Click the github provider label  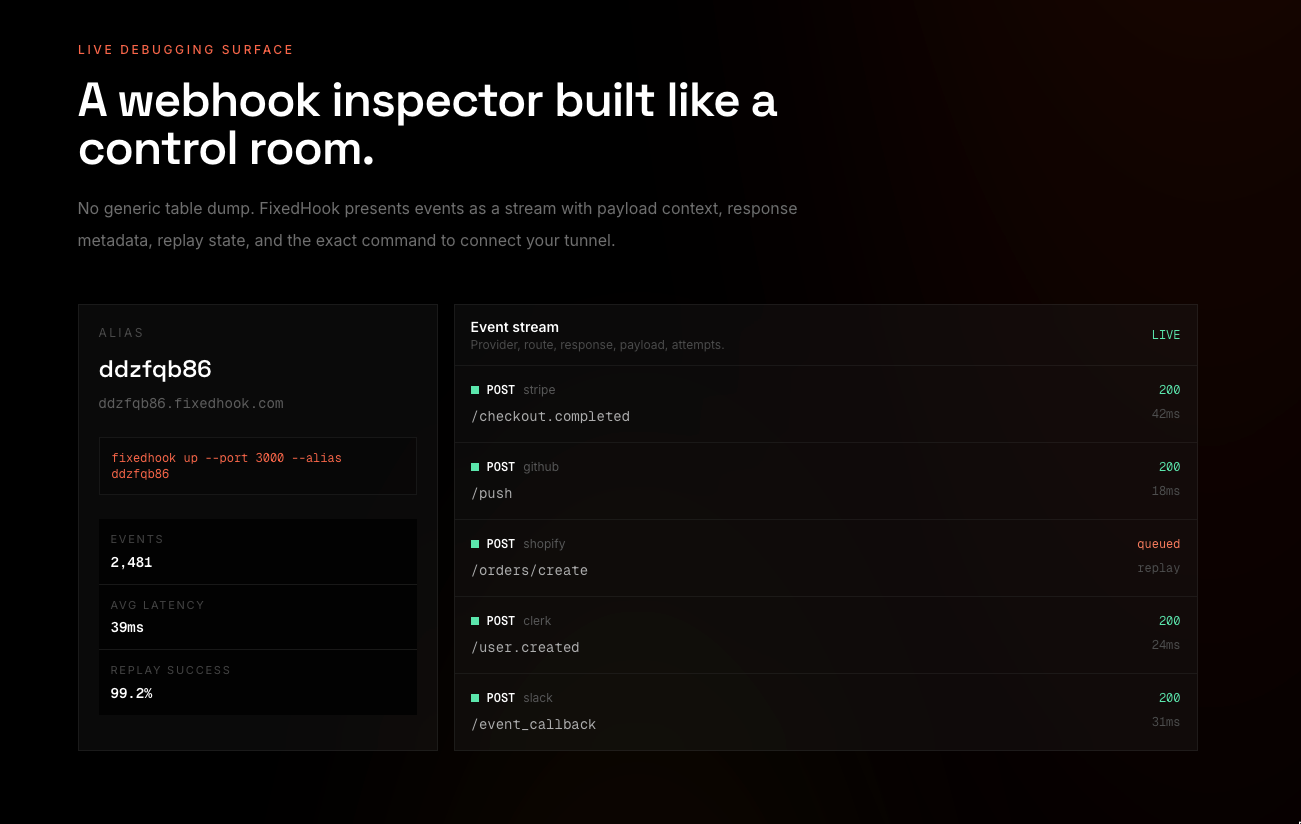point(541,467)
